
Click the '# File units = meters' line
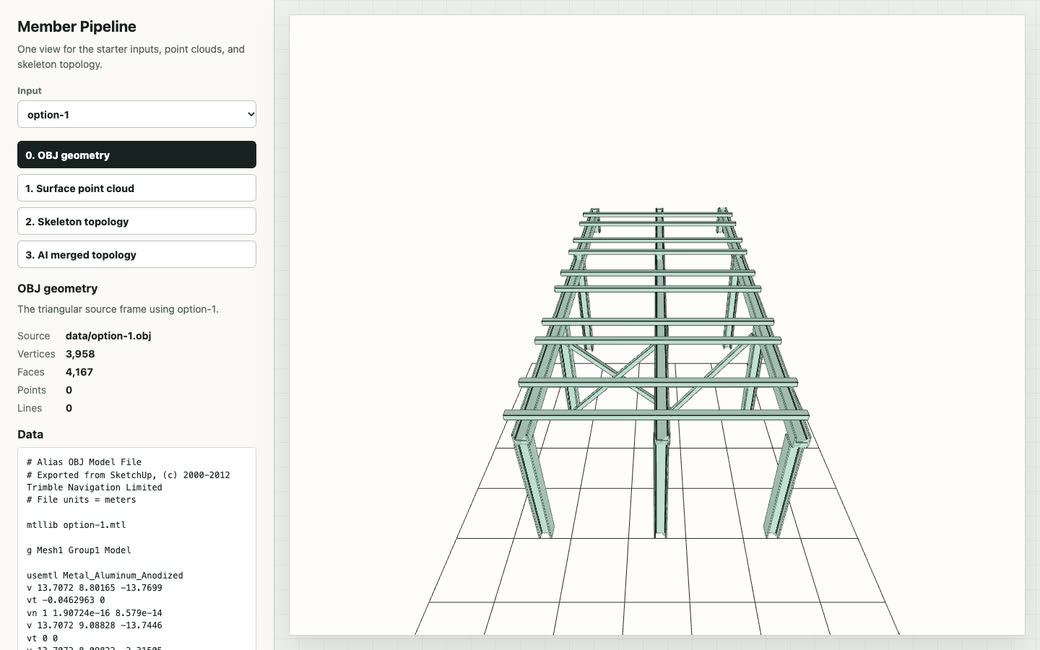tap(81, 499)
